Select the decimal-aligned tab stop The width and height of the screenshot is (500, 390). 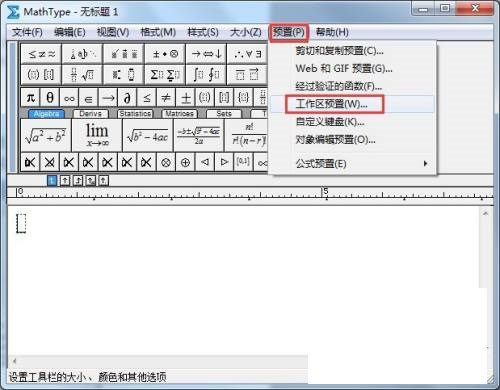point(104,181)
